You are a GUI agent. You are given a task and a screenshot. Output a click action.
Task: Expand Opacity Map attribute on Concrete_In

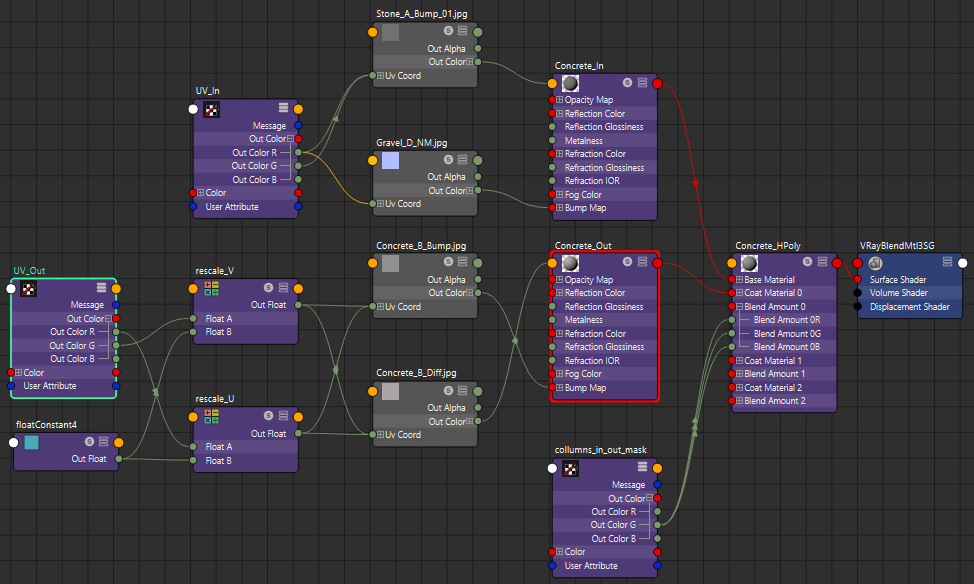(560, 99)
